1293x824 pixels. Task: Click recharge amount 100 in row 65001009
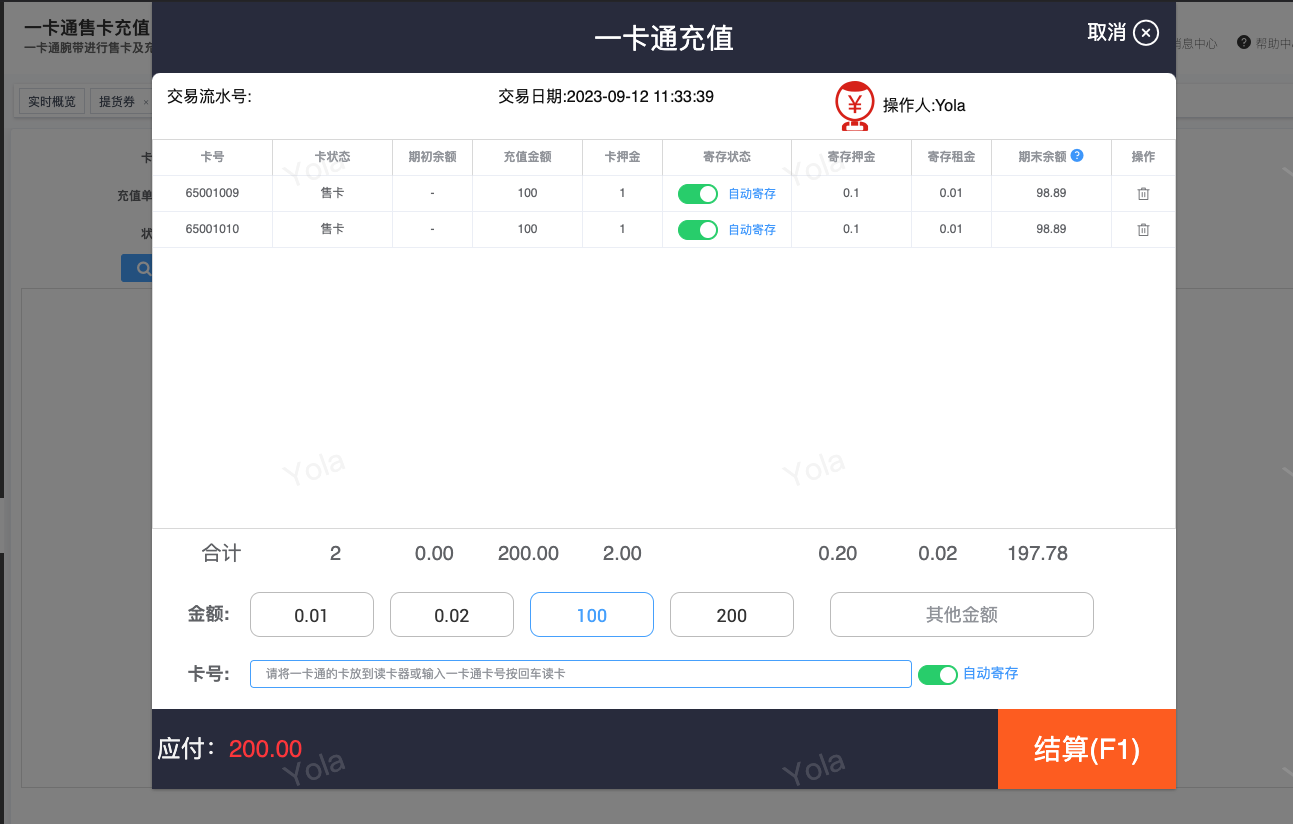click(x=528, y=193)
